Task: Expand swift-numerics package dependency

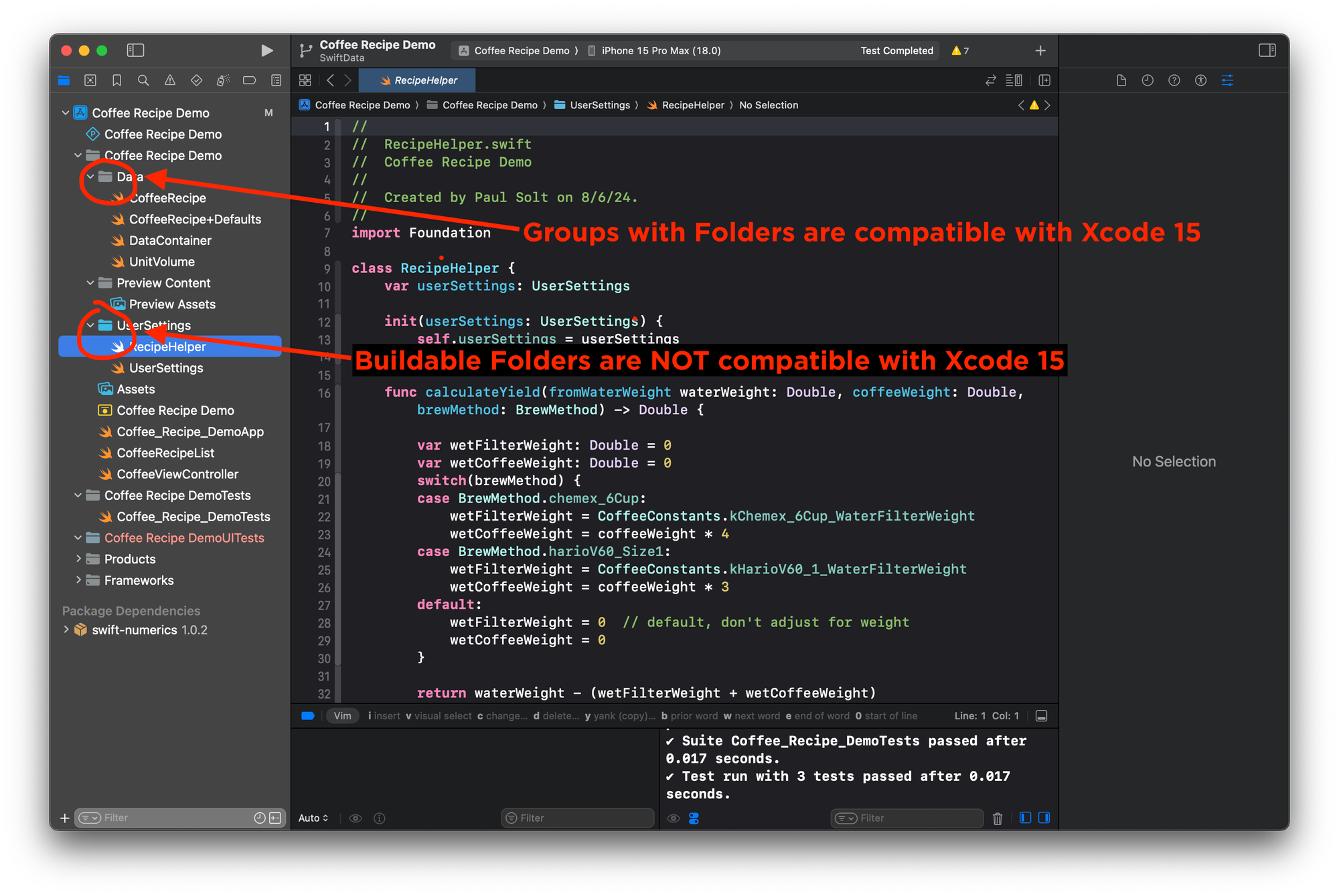Action: tap(66, 630)
